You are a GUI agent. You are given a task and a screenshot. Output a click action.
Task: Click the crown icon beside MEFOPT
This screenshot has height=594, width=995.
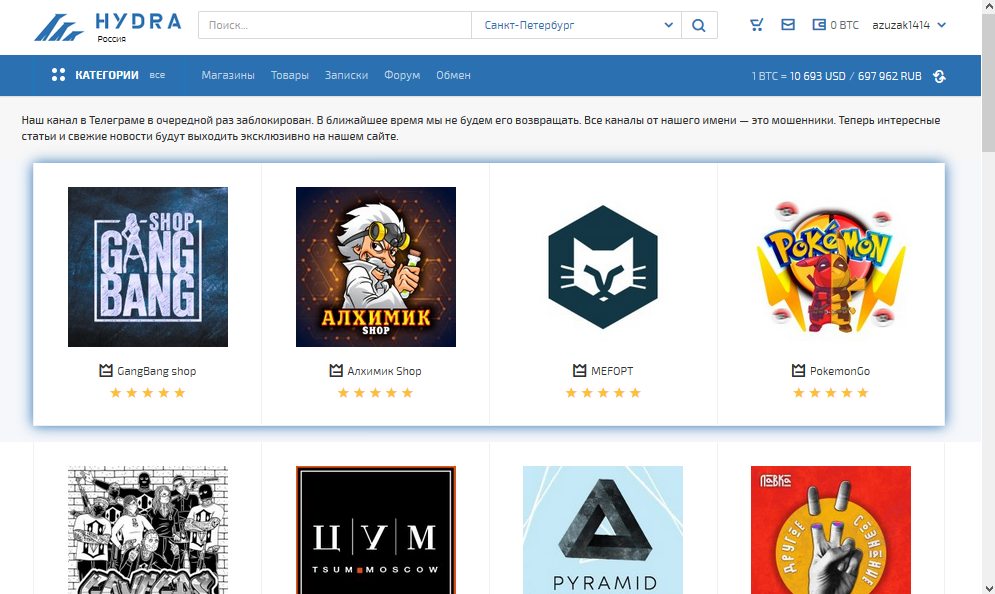[x=579, y=371]
